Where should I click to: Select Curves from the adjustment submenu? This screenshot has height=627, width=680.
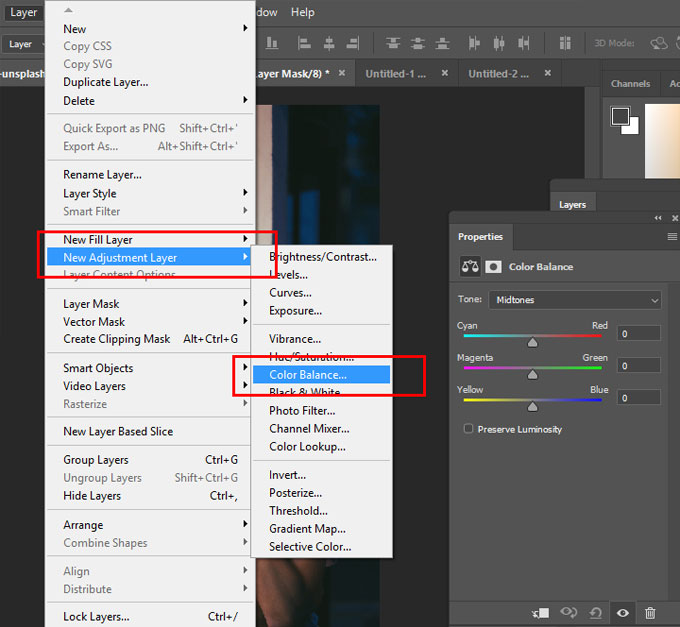290,293
